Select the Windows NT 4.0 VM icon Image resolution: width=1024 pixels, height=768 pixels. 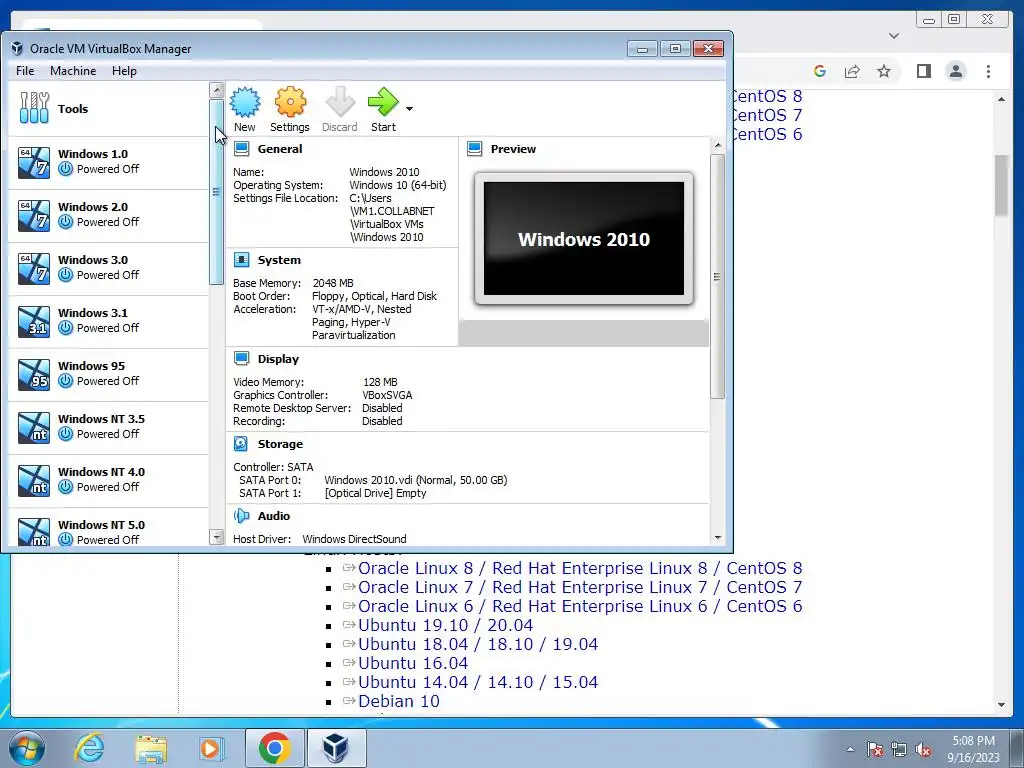pos(34,479)
